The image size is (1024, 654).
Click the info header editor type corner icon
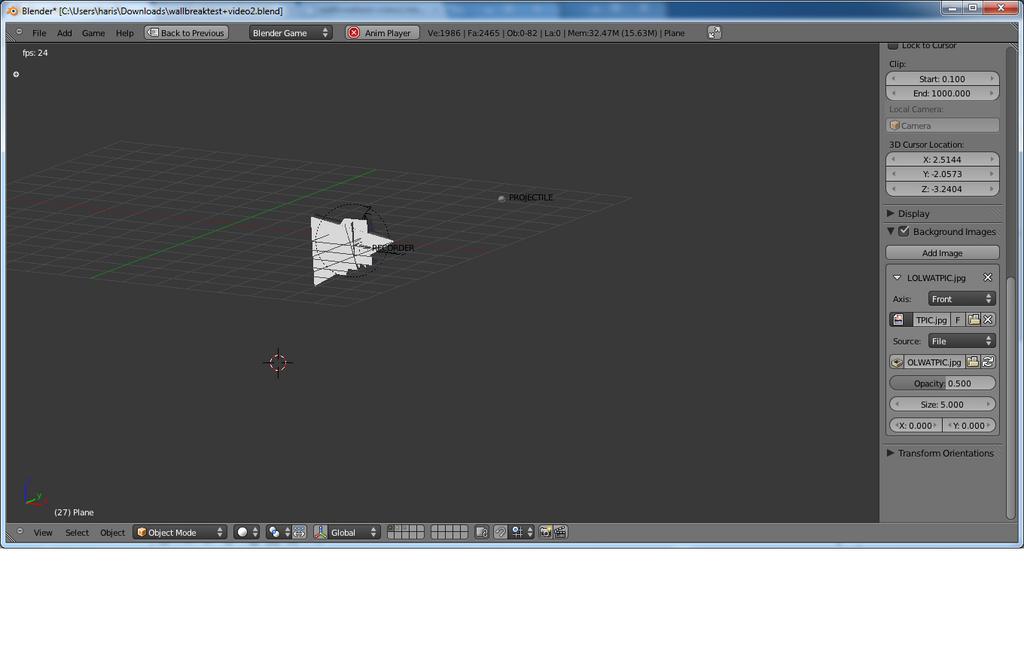click(19, 32)
